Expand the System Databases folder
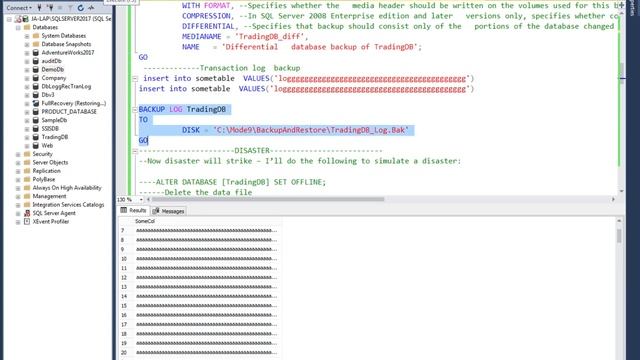The height and width of the screenshot is (360, 640). 27,36
